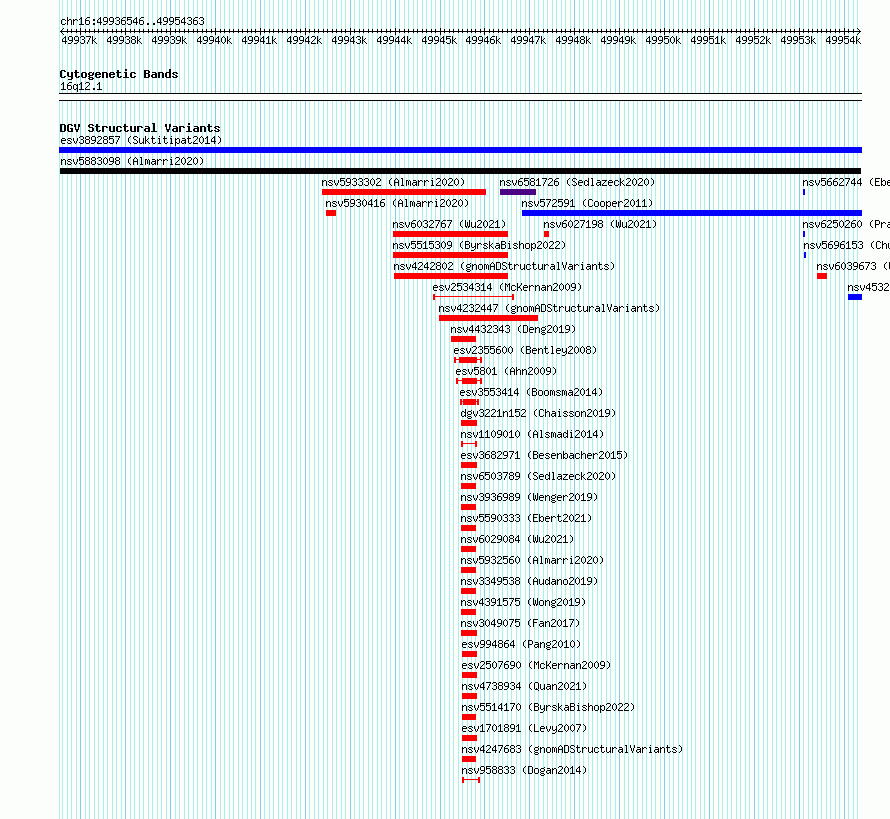
Task: Click nsv3349538 (Audano2019) label
Action: click(x=529, y=581)
